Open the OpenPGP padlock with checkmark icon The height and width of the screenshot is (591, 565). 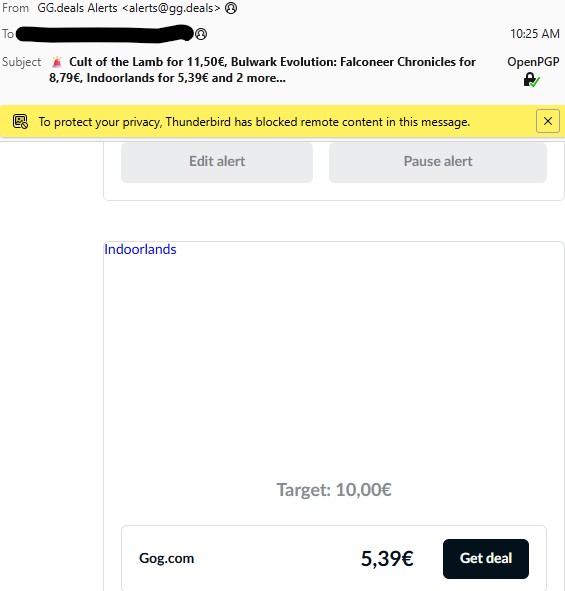pos(531,80)
